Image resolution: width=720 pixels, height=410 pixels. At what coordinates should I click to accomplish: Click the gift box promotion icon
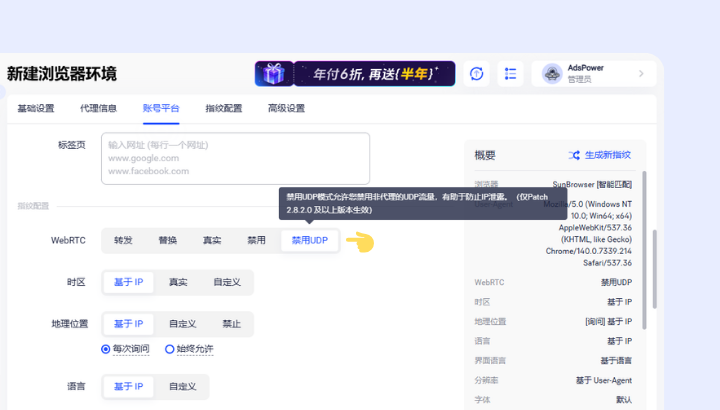pos(274,73)
